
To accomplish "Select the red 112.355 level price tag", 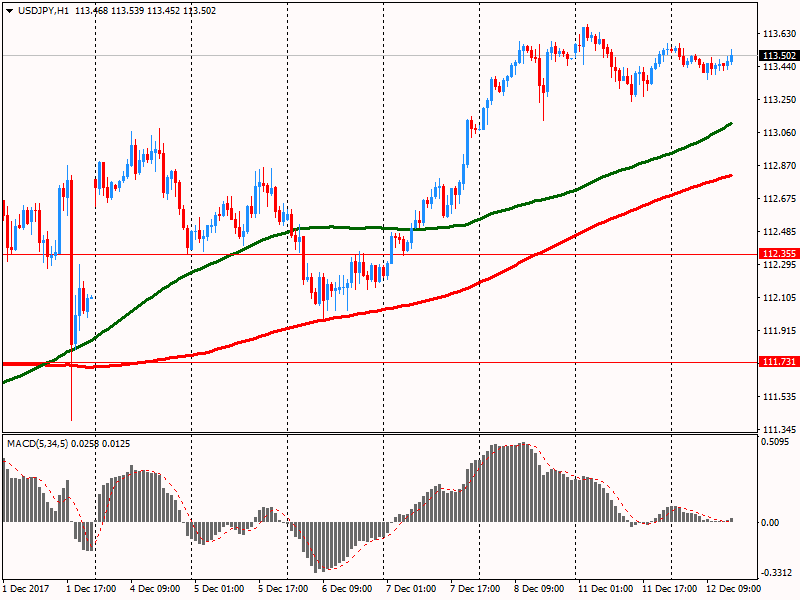I will [779, 254].
